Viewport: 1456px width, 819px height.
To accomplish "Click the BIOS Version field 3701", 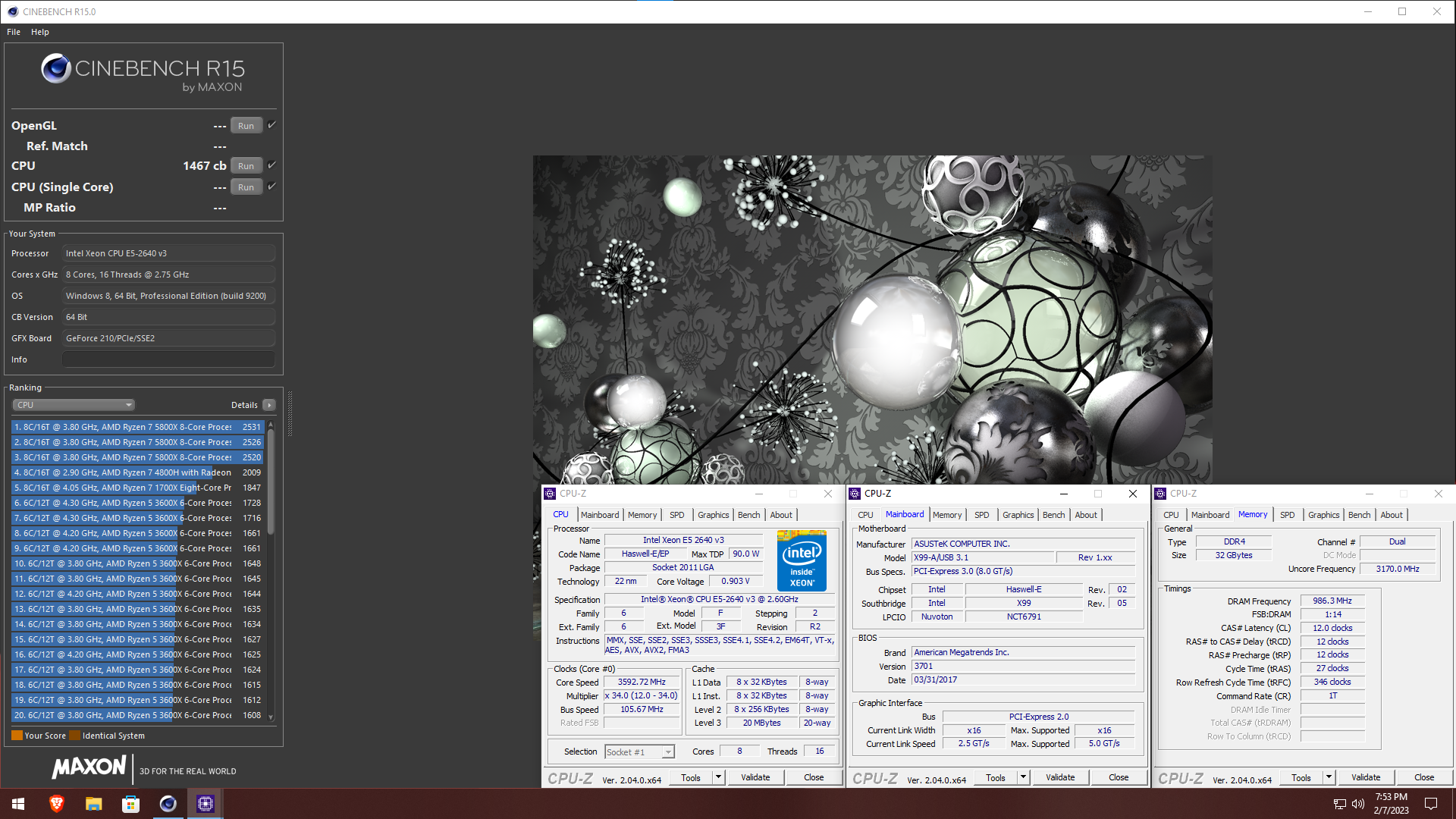I will pos(1024,667).
